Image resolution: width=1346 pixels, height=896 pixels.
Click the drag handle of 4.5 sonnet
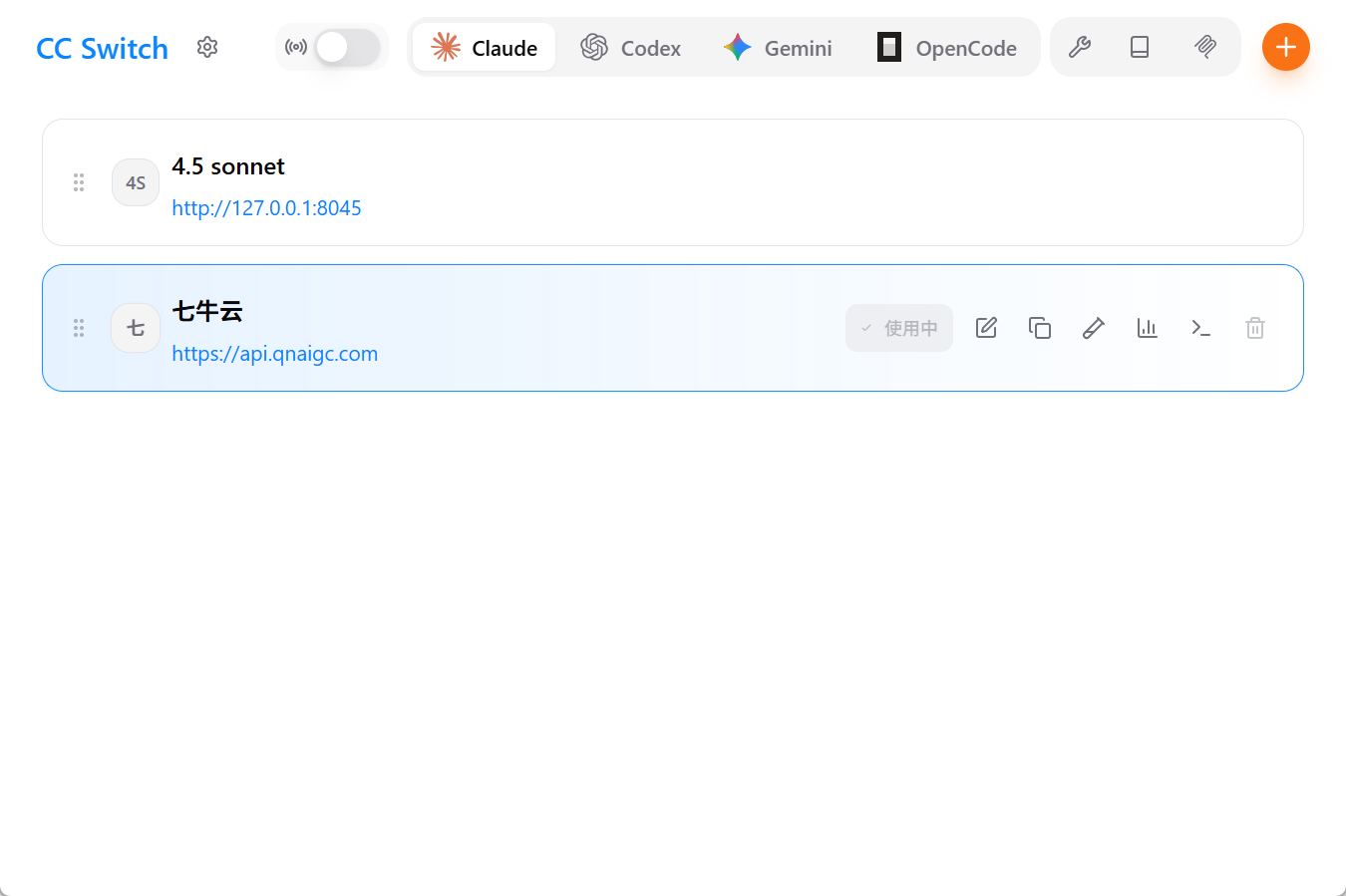(79, 182)
